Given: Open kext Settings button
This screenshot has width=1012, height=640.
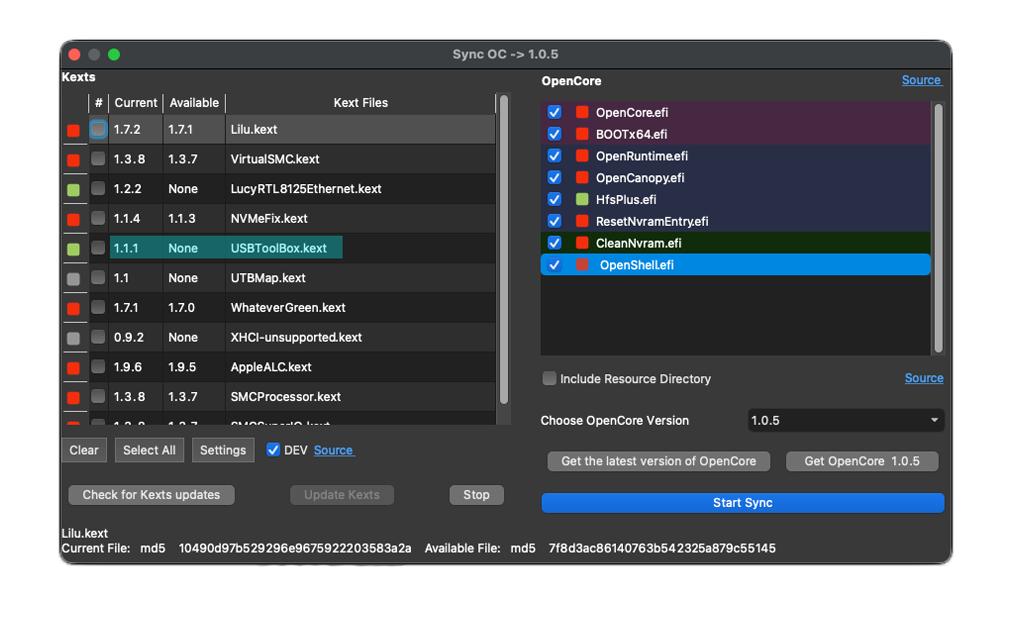Looking at the screenshot, I should (x=223, y=450).
